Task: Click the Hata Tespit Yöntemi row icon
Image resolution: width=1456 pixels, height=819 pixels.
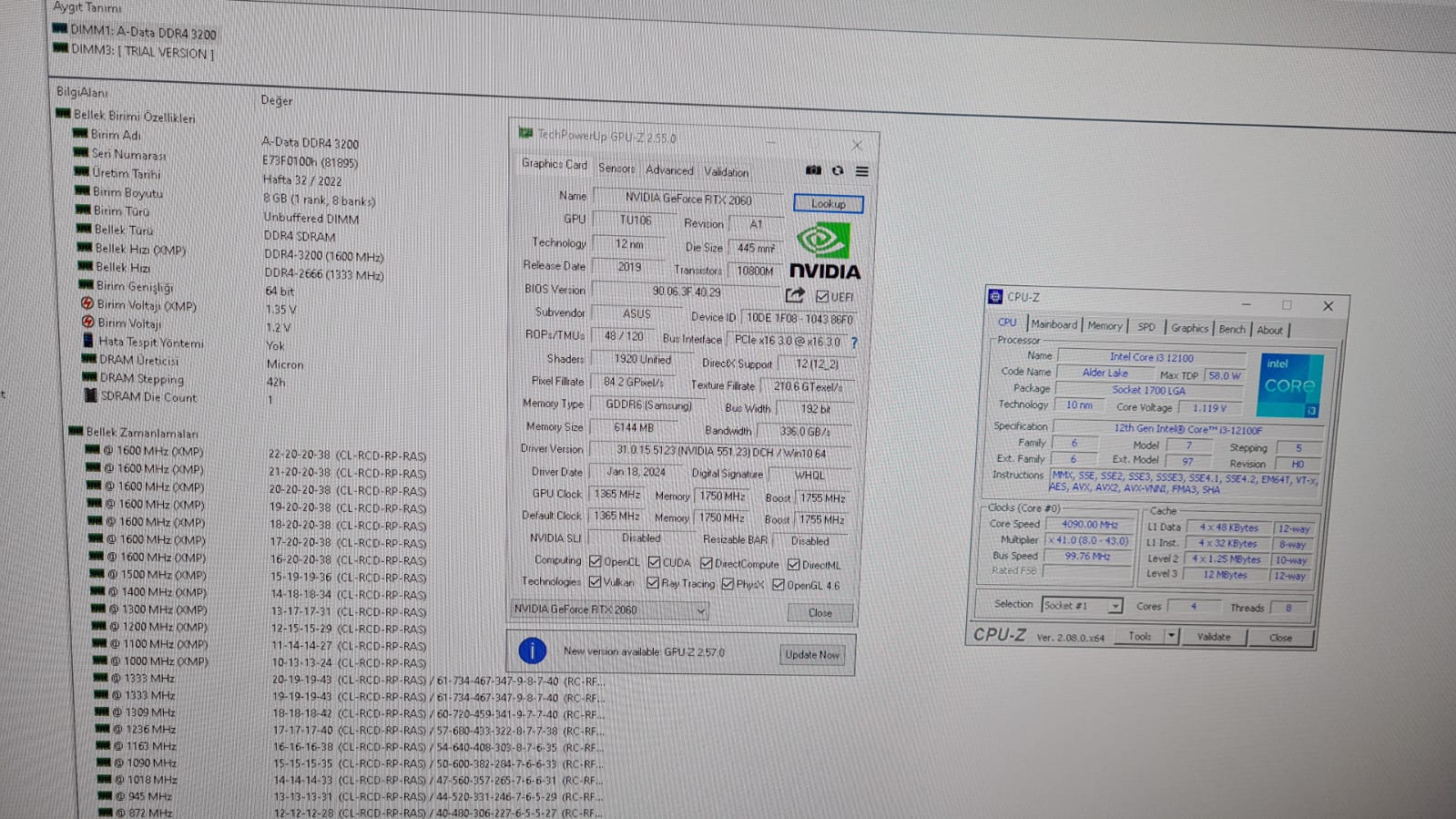Action: click(88, 340)
